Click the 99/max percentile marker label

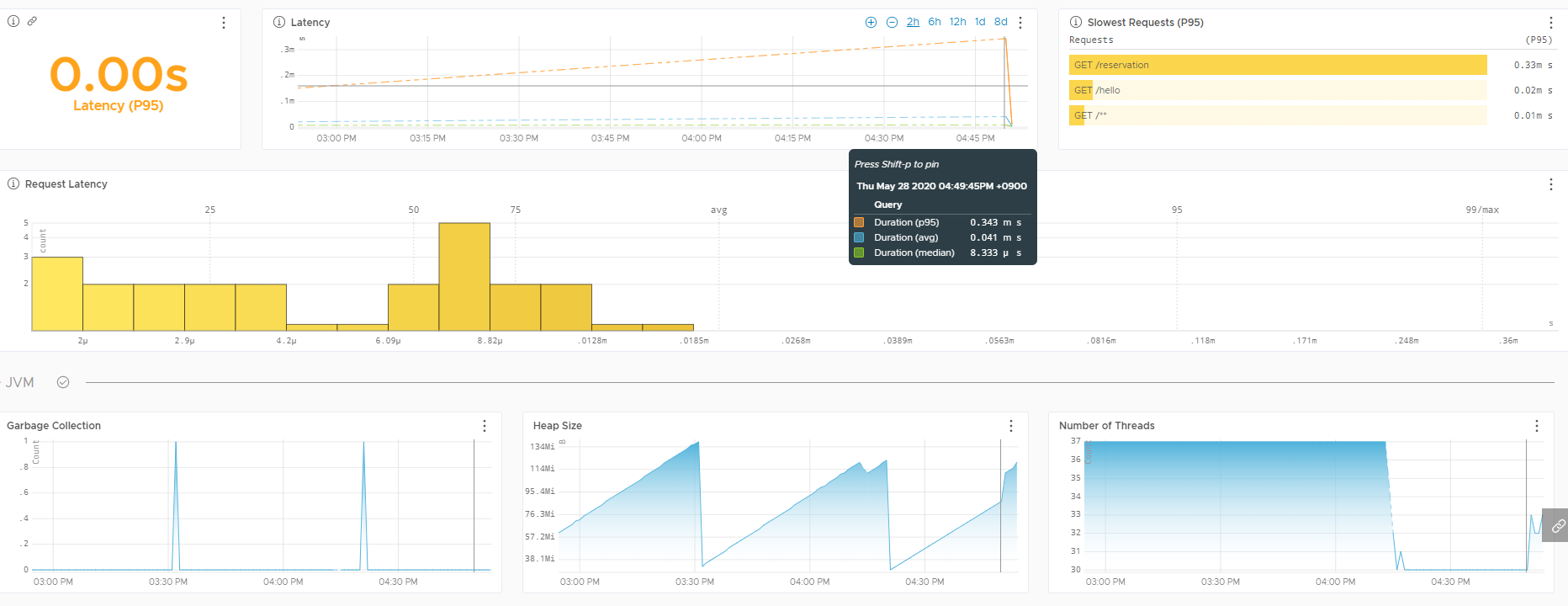click(1482, 210)
